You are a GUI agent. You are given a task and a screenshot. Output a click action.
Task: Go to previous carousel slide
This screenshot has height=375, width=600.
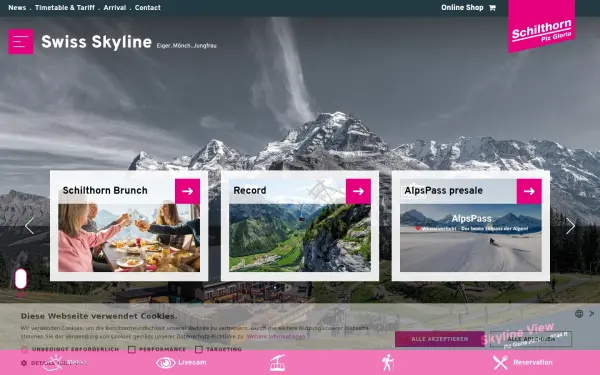click(29, 226)
